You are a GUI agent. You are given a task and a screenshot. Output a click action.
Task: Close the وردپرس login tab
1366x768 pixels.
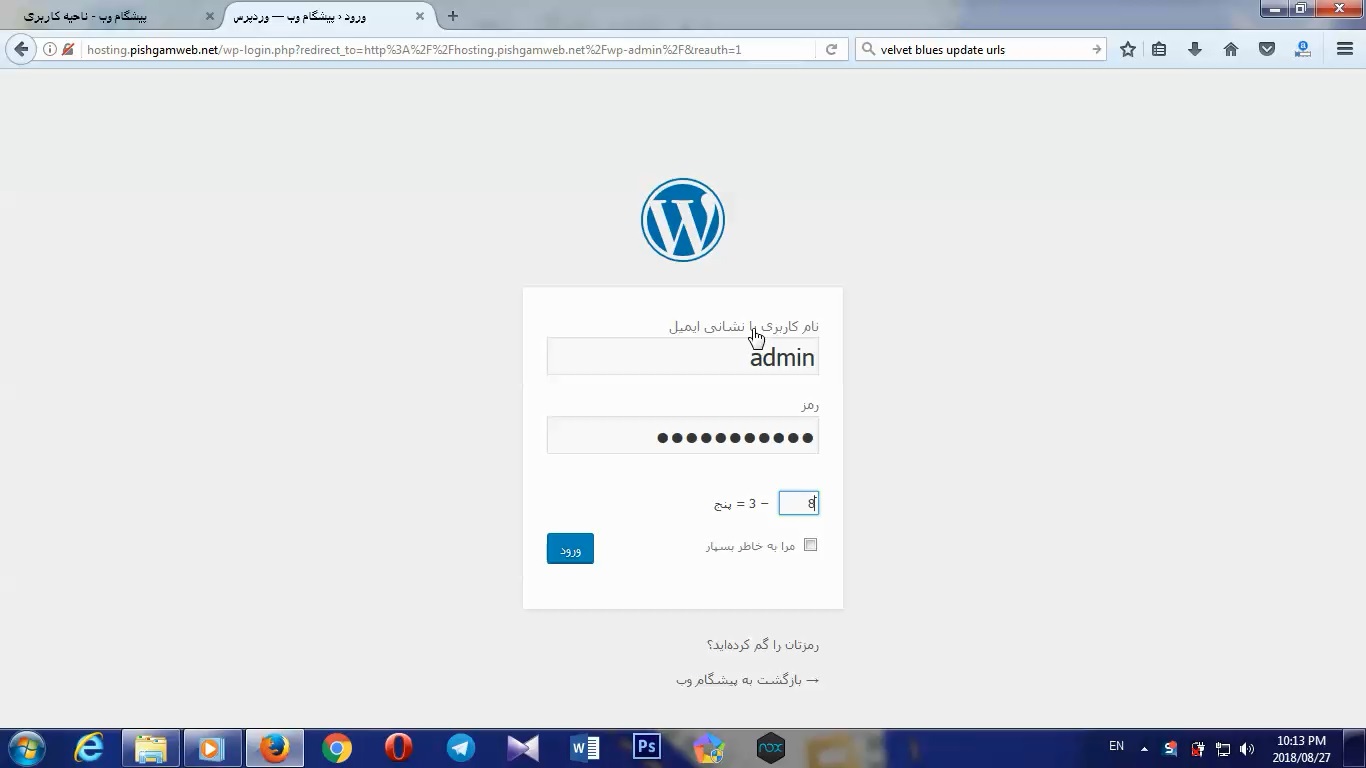point(420,17)
